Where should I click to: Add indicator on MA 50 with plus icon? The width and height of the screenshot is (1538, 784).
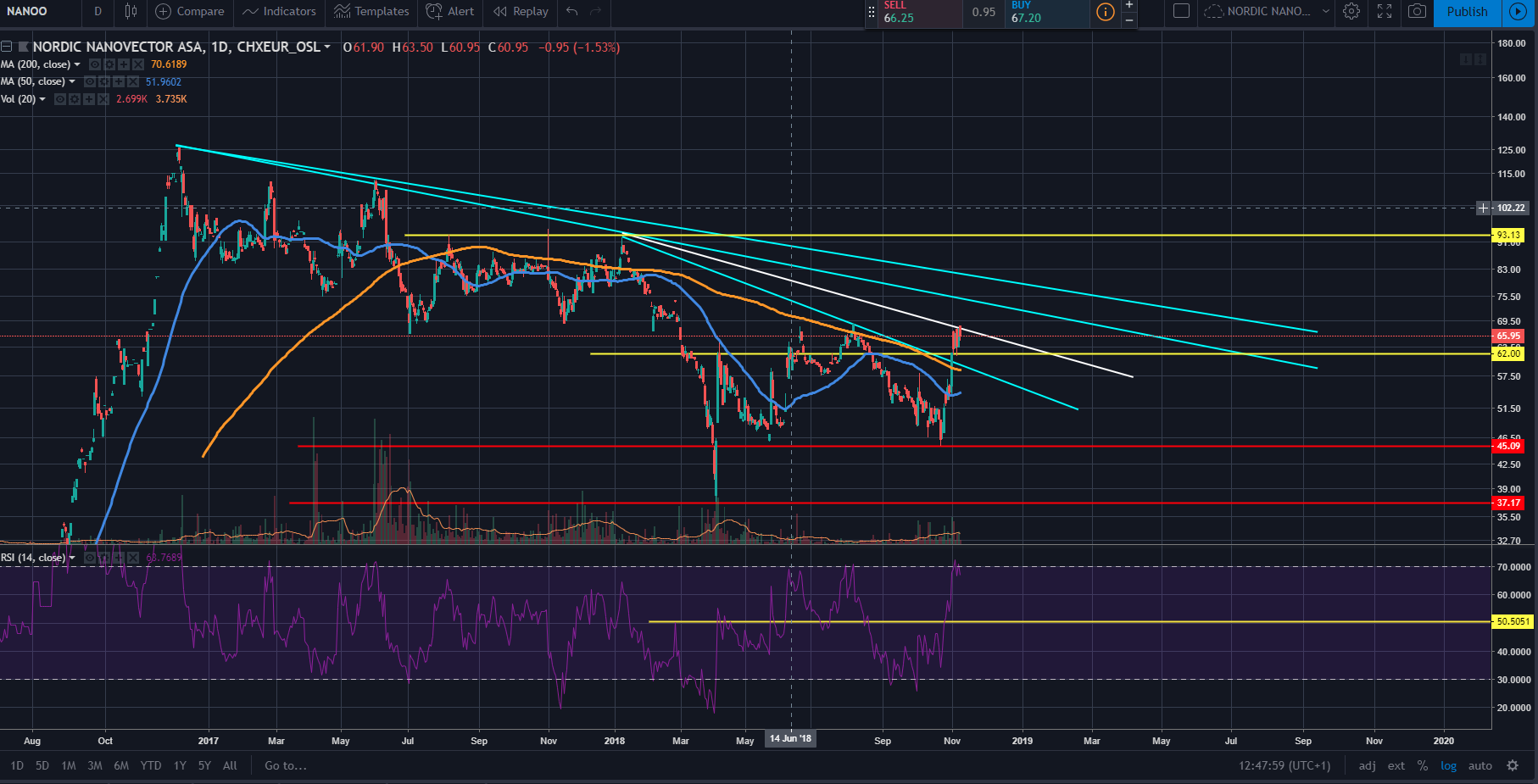[119, 81]
